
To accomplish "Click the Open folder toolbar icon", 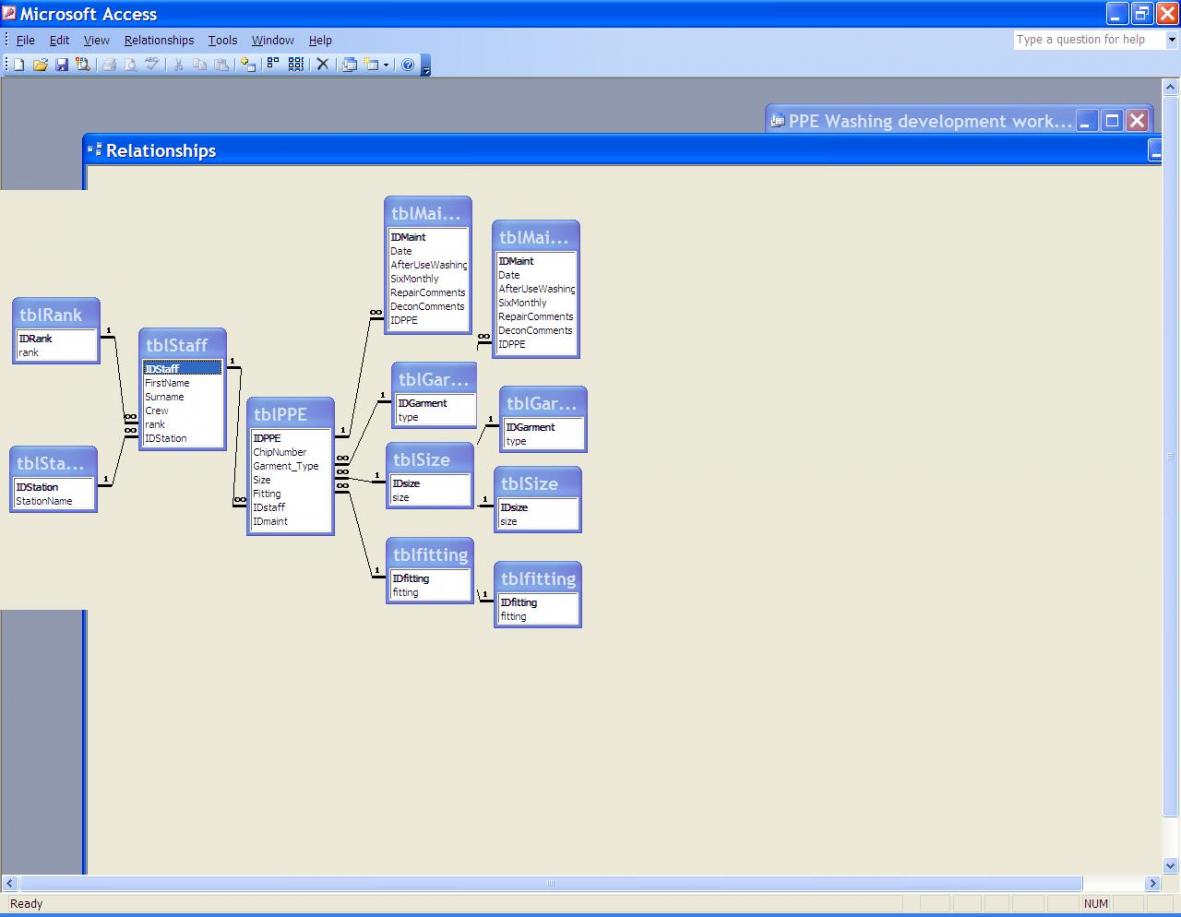I will click(42, 64).
